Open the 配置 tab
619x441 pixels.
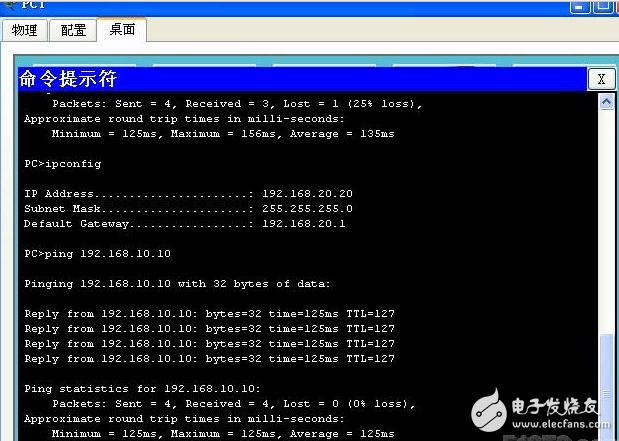[x=73, y=30]
